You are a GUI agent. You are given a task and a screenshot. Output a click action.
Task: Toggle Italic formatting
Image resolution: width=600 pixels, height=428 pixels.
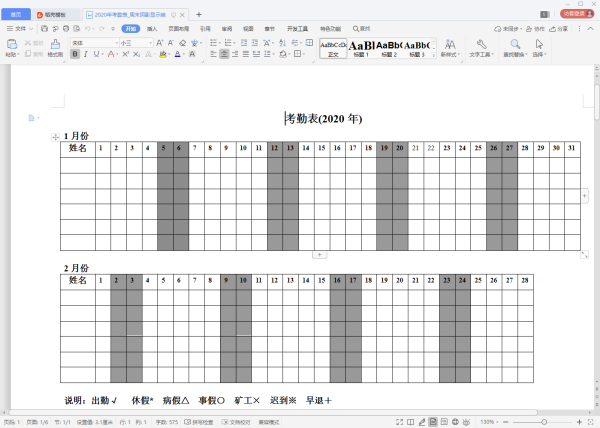pos(86,54)
